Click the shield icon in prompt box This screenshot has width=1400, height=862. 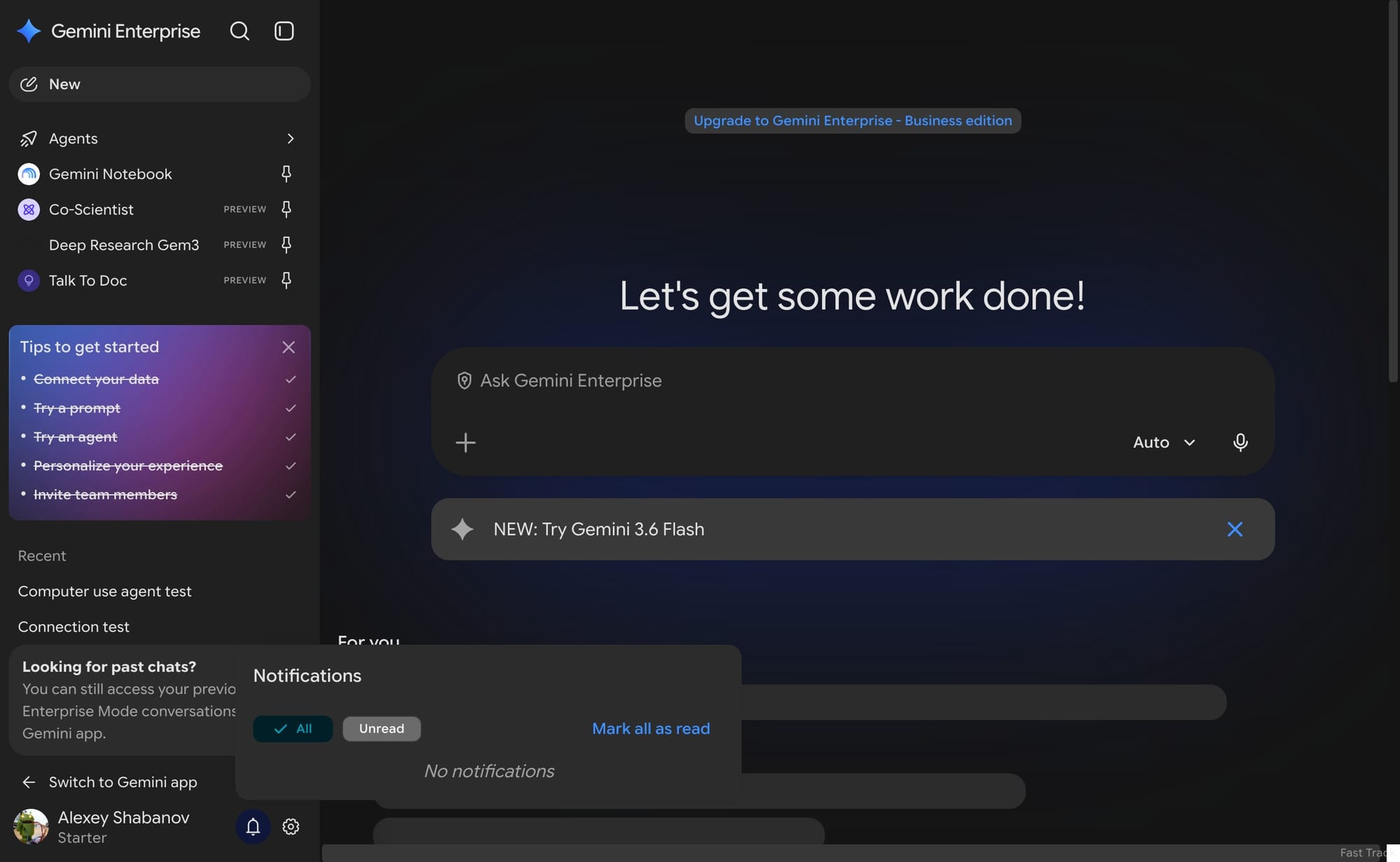point(464,381)
